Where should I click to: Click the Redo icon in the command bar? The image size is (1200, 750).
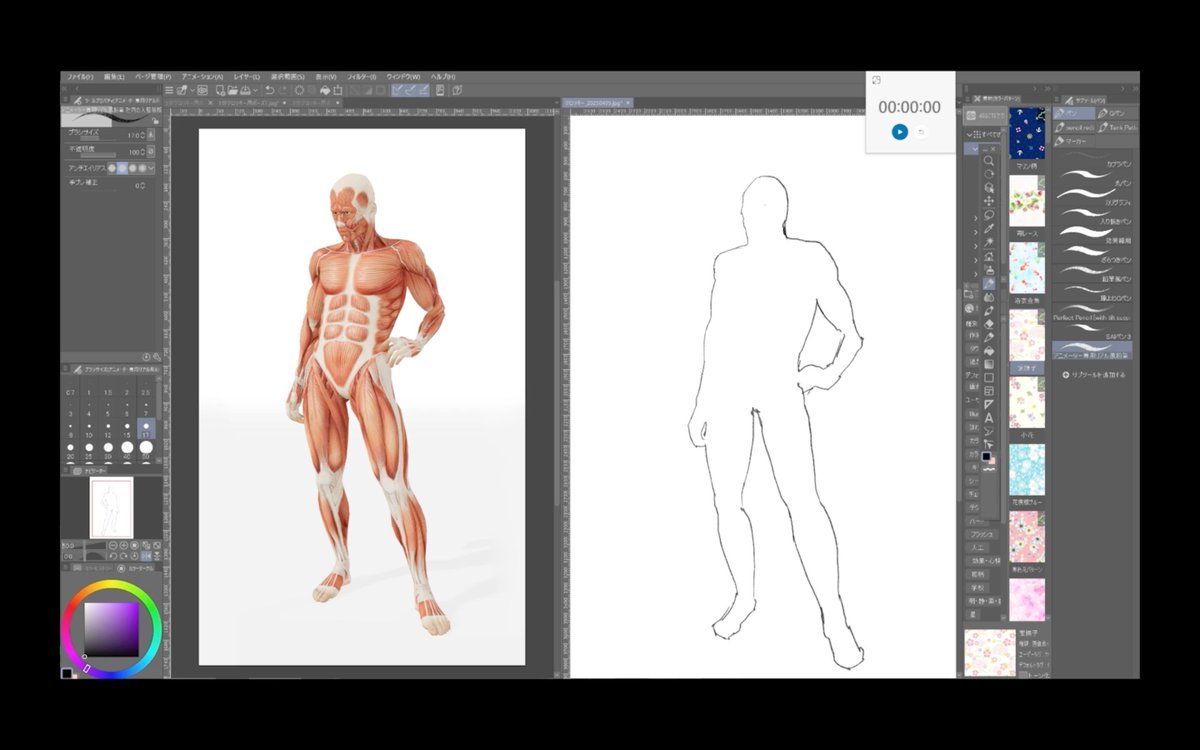pyautogui.click(x=282, y=90)
